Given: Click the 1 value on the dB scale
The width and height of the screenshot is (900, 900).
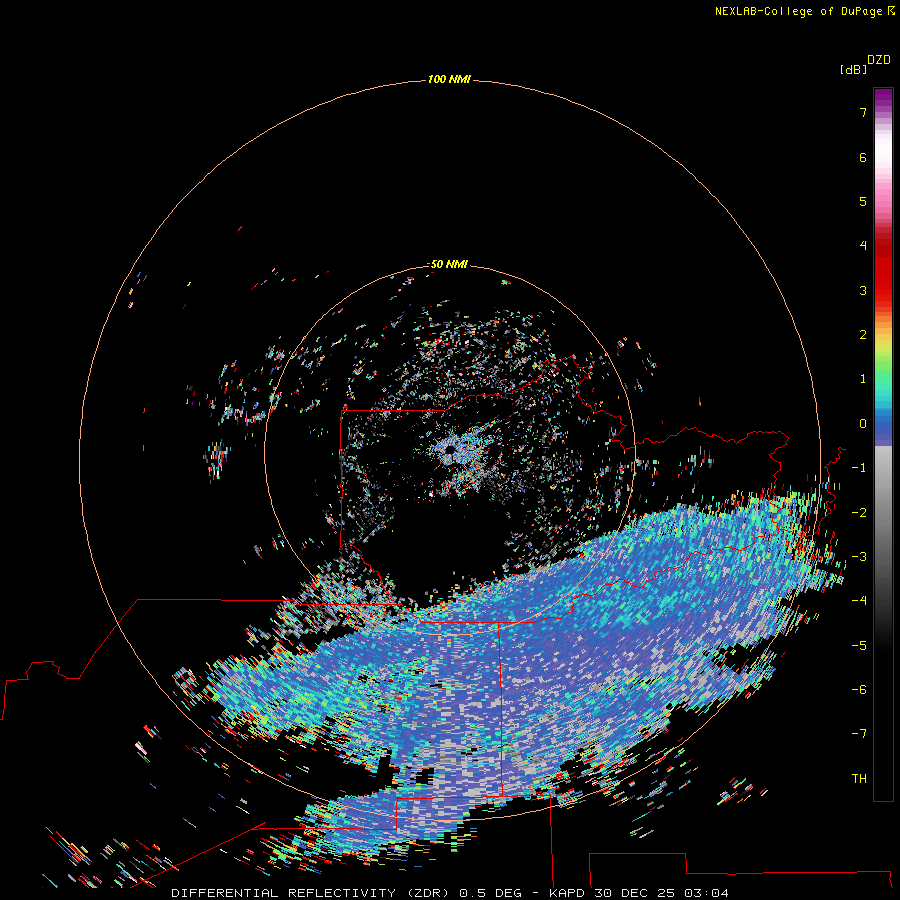Looking at the screenshot, I should 863,379.
